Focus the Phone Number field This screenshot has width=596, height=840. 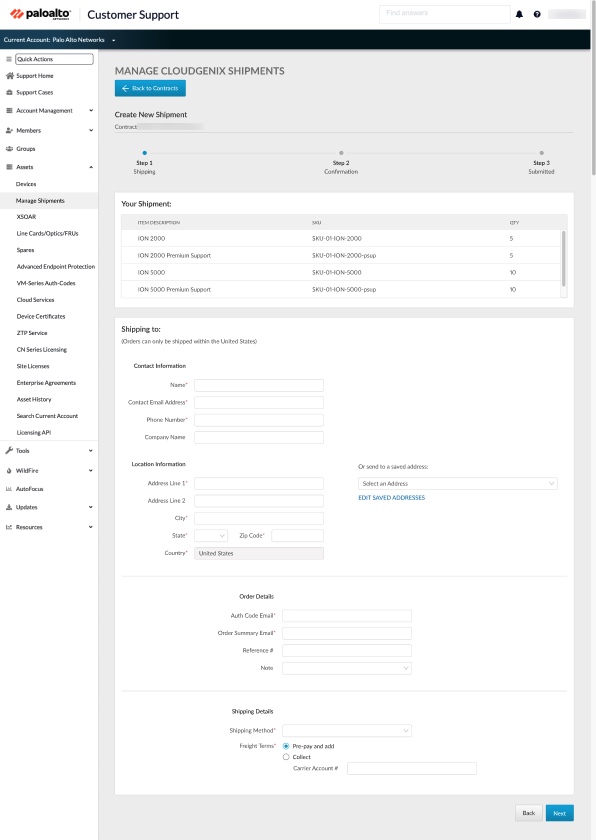(x=259, y=420)
